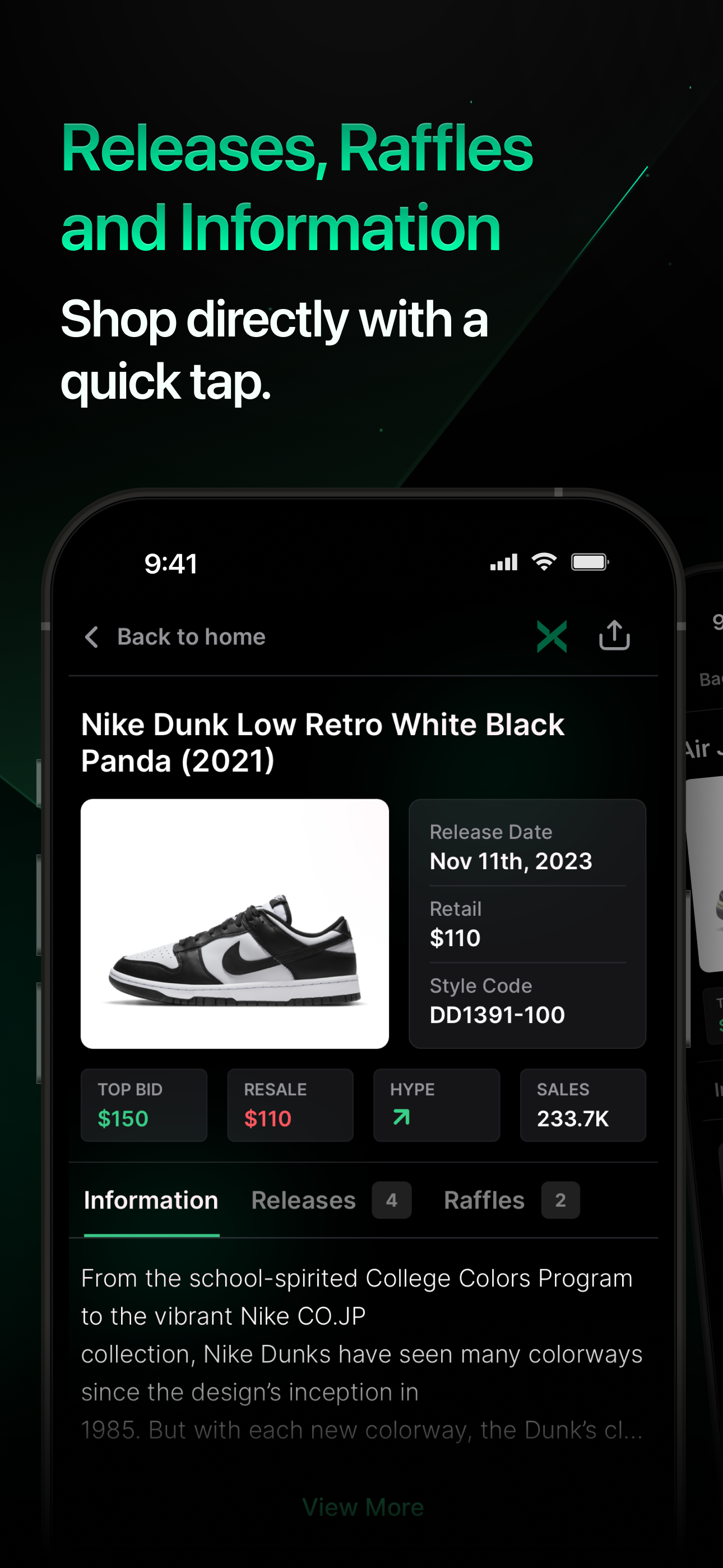
Task: Select the Sales 233.7K card
Action: pyautogui.click(x=582, y=1105)
